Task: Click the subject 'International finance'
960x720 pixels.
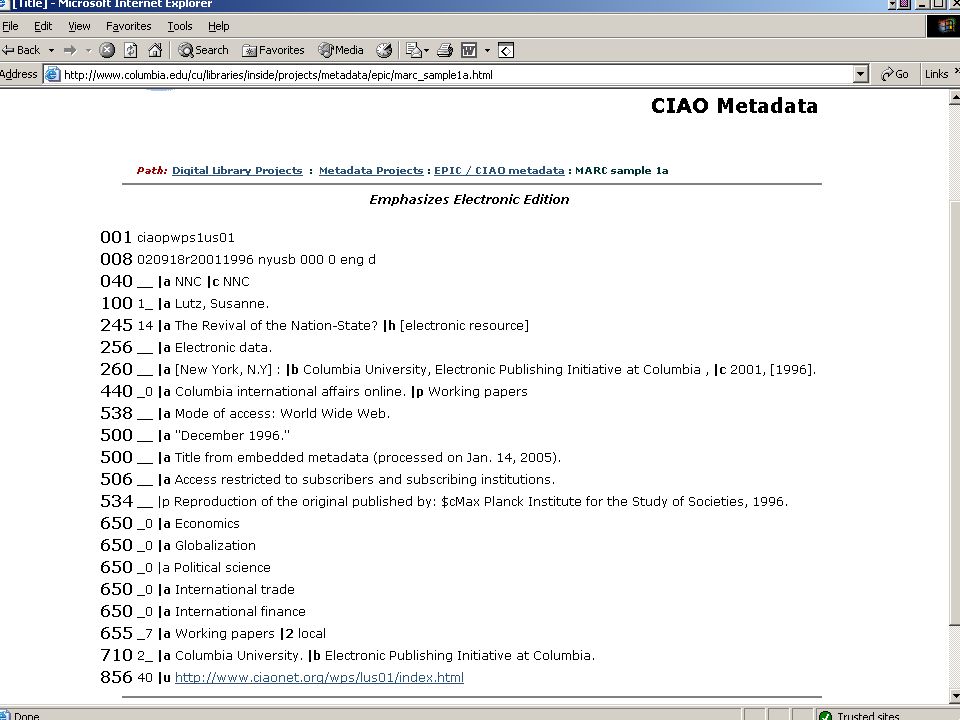Action: tap(240, 612)
